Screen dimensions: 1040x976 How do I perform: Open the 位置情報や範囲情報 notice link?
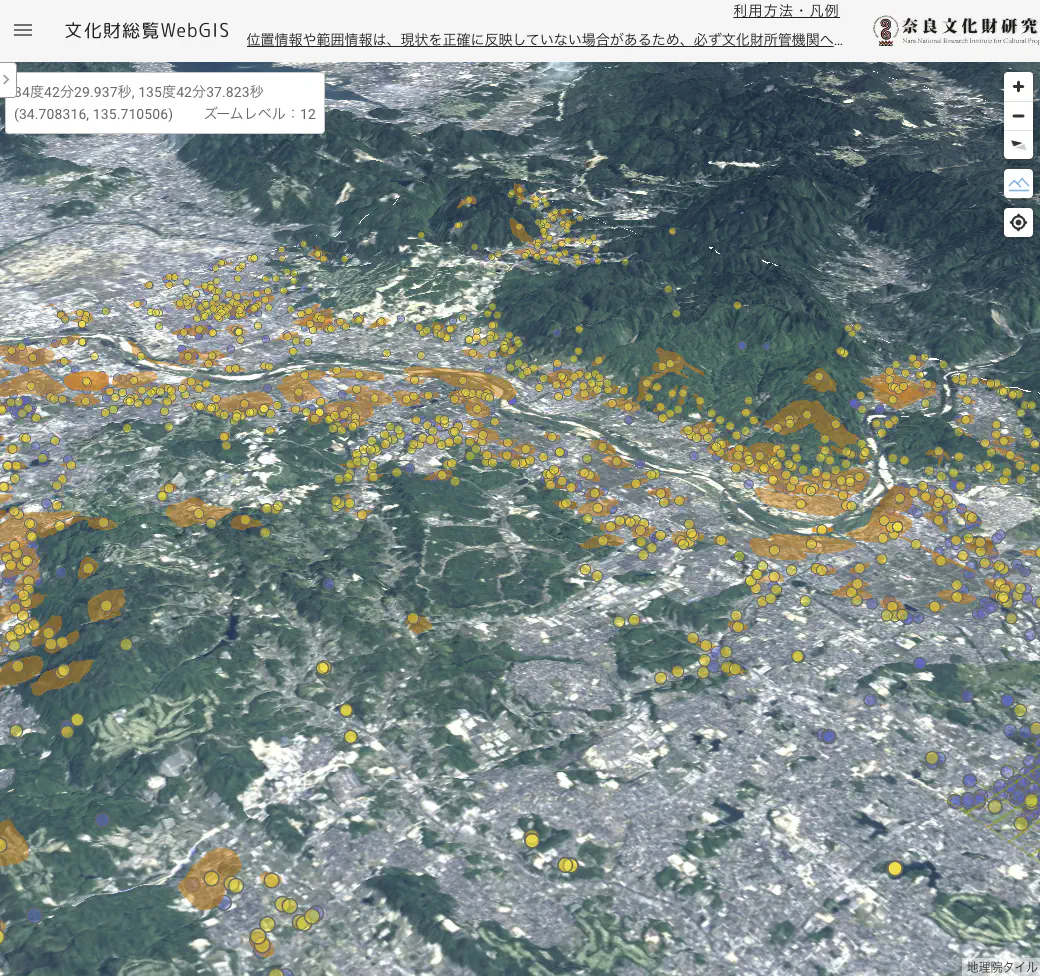[545, 40]
